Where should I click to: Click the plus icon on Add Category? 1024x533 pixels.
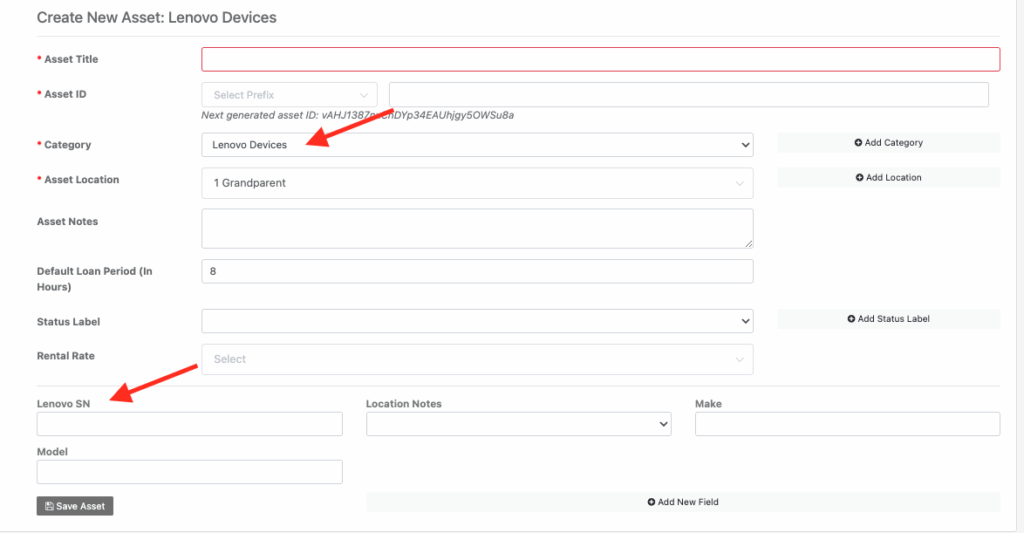pos(858,143)
